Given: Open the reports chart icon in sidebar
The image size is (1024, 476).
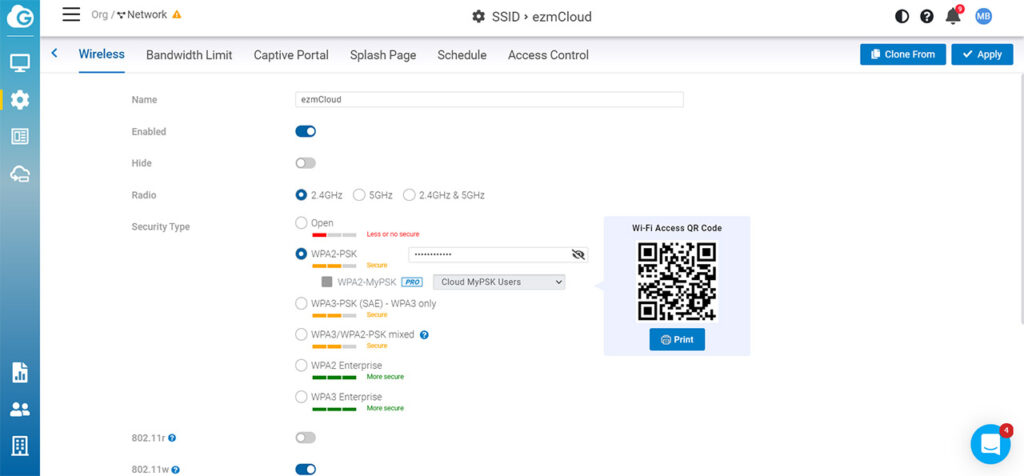Looking at the screenshot, I should [x=20, y=373].
